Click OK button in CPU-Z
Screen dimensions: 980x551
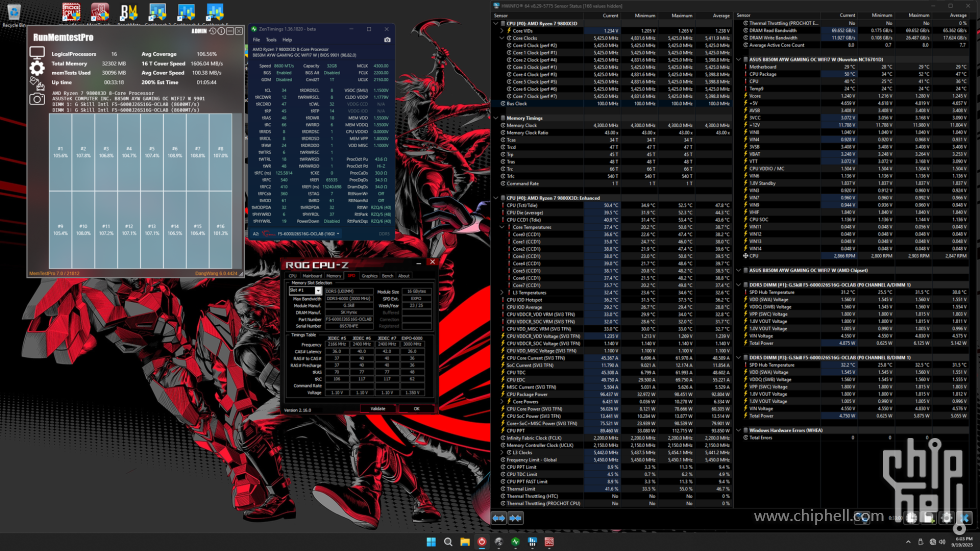click(416, 409)
